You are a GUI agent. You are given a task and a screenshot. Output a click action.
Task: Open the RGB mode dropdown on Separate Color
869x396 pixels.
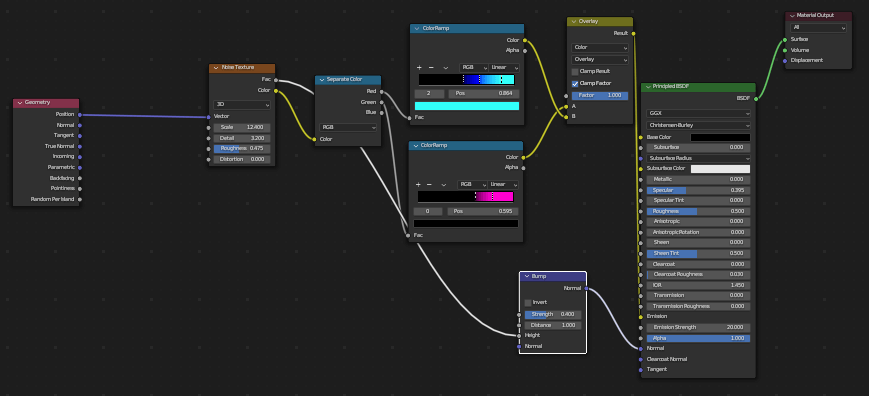click(348, 127)
